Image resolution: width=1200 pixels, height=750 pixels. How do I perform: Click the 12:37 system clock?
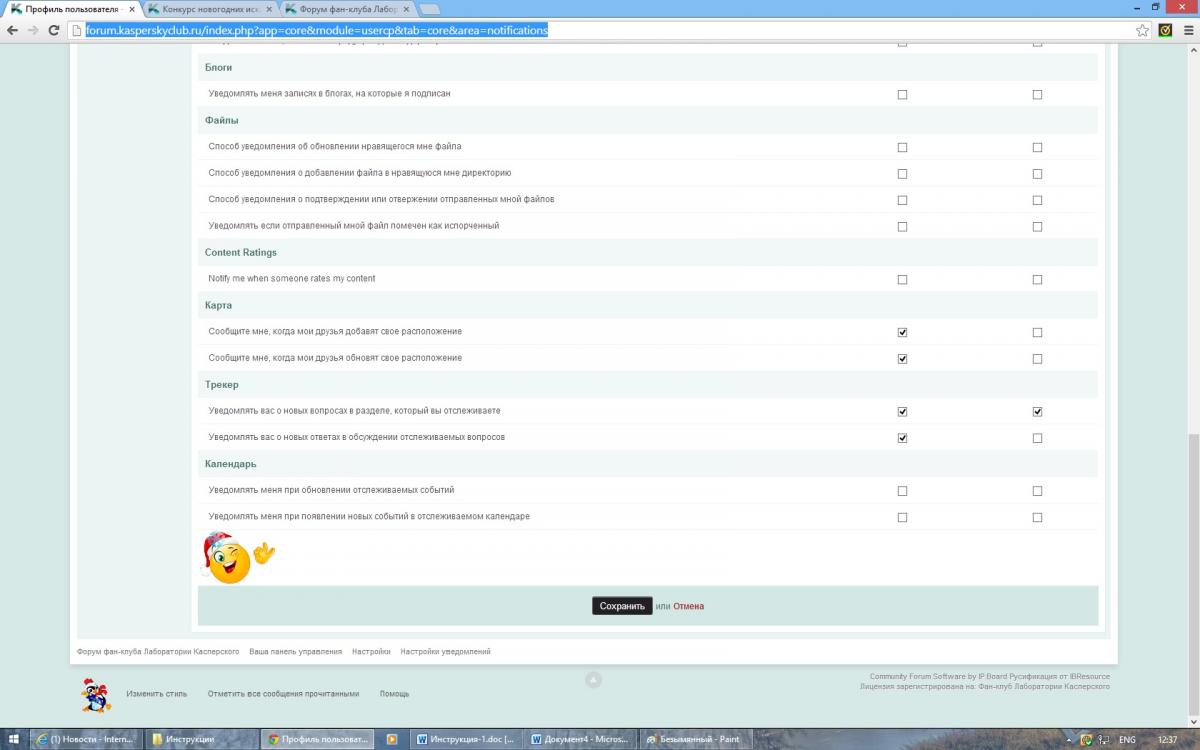pos(1166,740)
